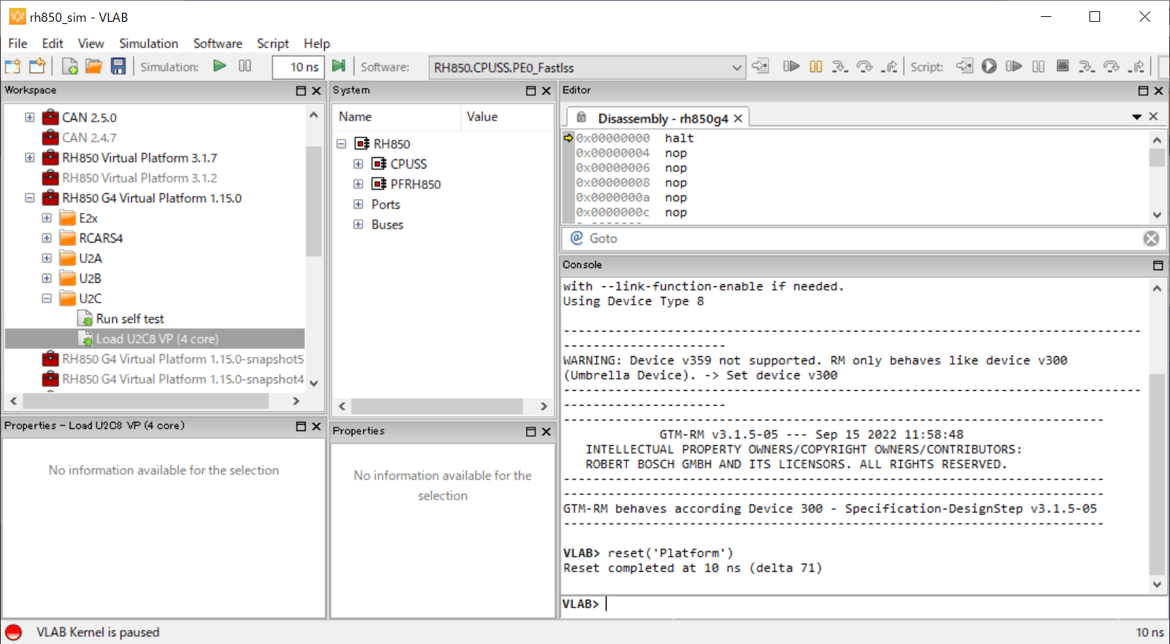Collapse the RH850 node in System panel
Viewport: 1170px width, 644px height.
pyautogui.click(x=341, y=144)
